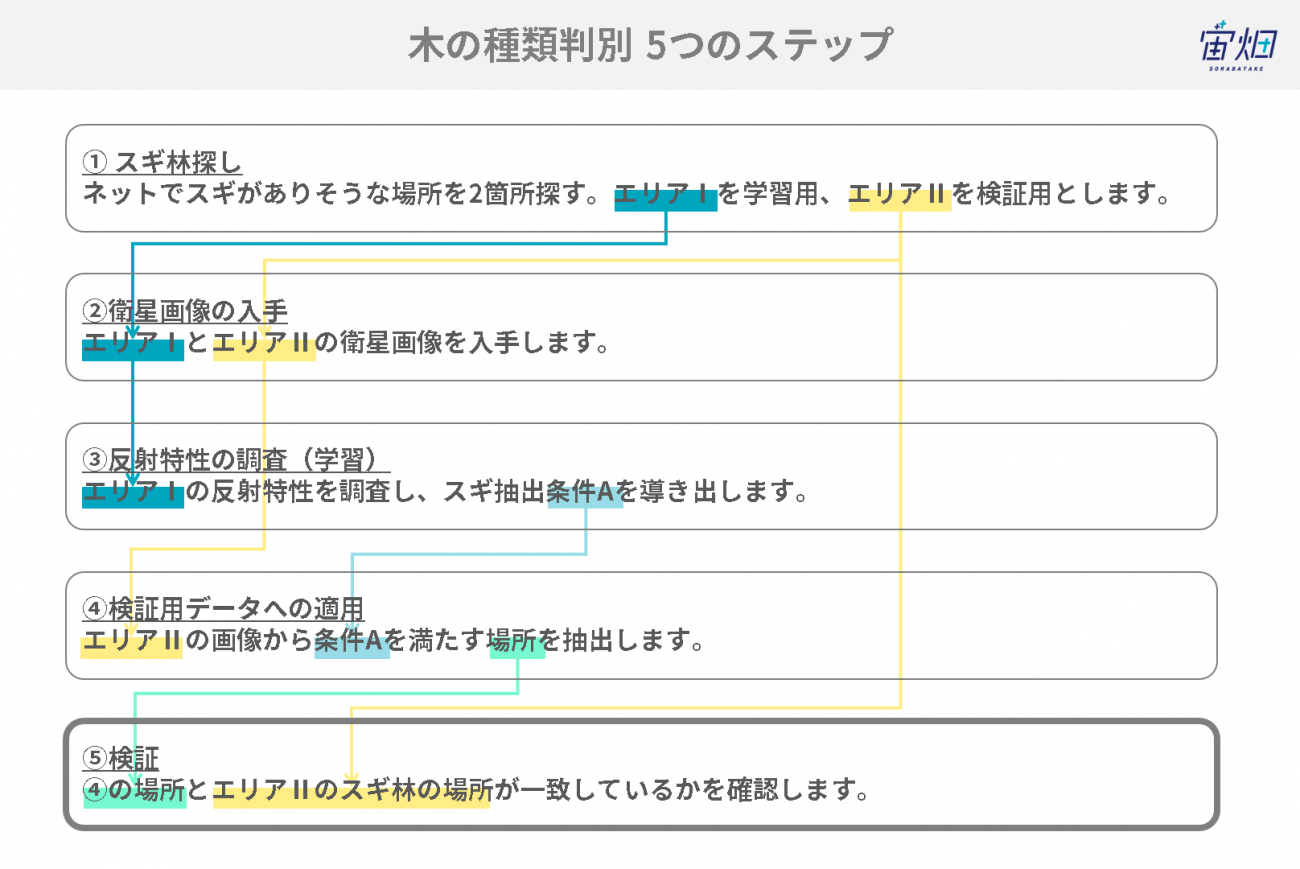
Task: Click the yellow エリアⅡ highlight in step 1
Action: [899, 196]
